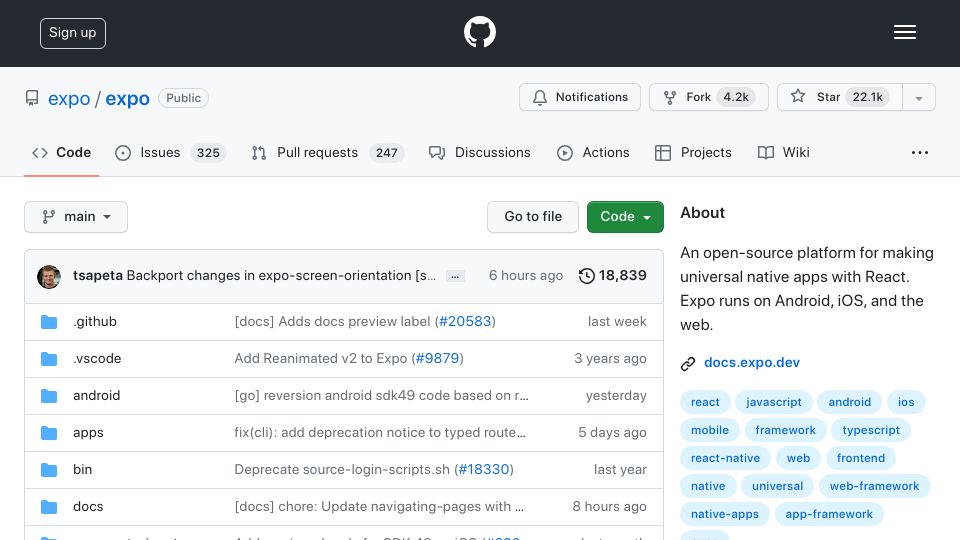960x540 pixels.
Task: Expand the green Code dropdown
Action: click(625, 217)
